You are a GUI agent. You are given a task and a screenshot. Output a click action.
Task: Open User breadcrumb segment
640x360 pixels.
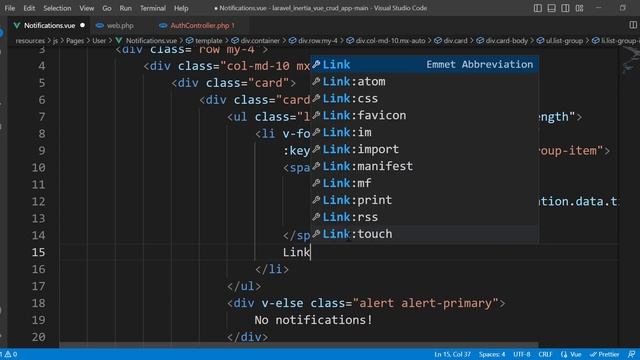point(99,41)
